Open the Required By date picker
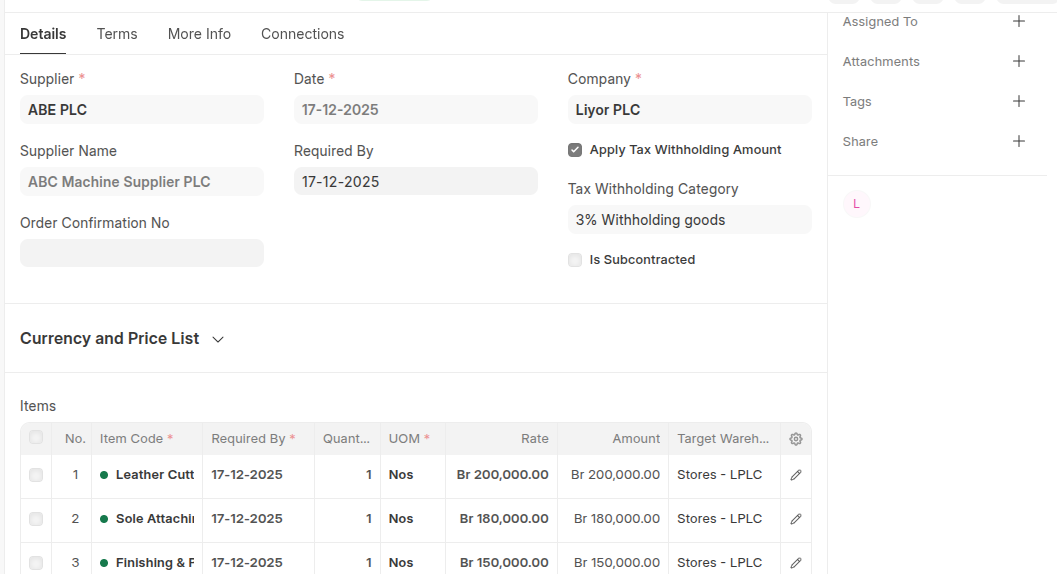The height and width of the screenshot is (574, 1057). (x=415, y=182)
